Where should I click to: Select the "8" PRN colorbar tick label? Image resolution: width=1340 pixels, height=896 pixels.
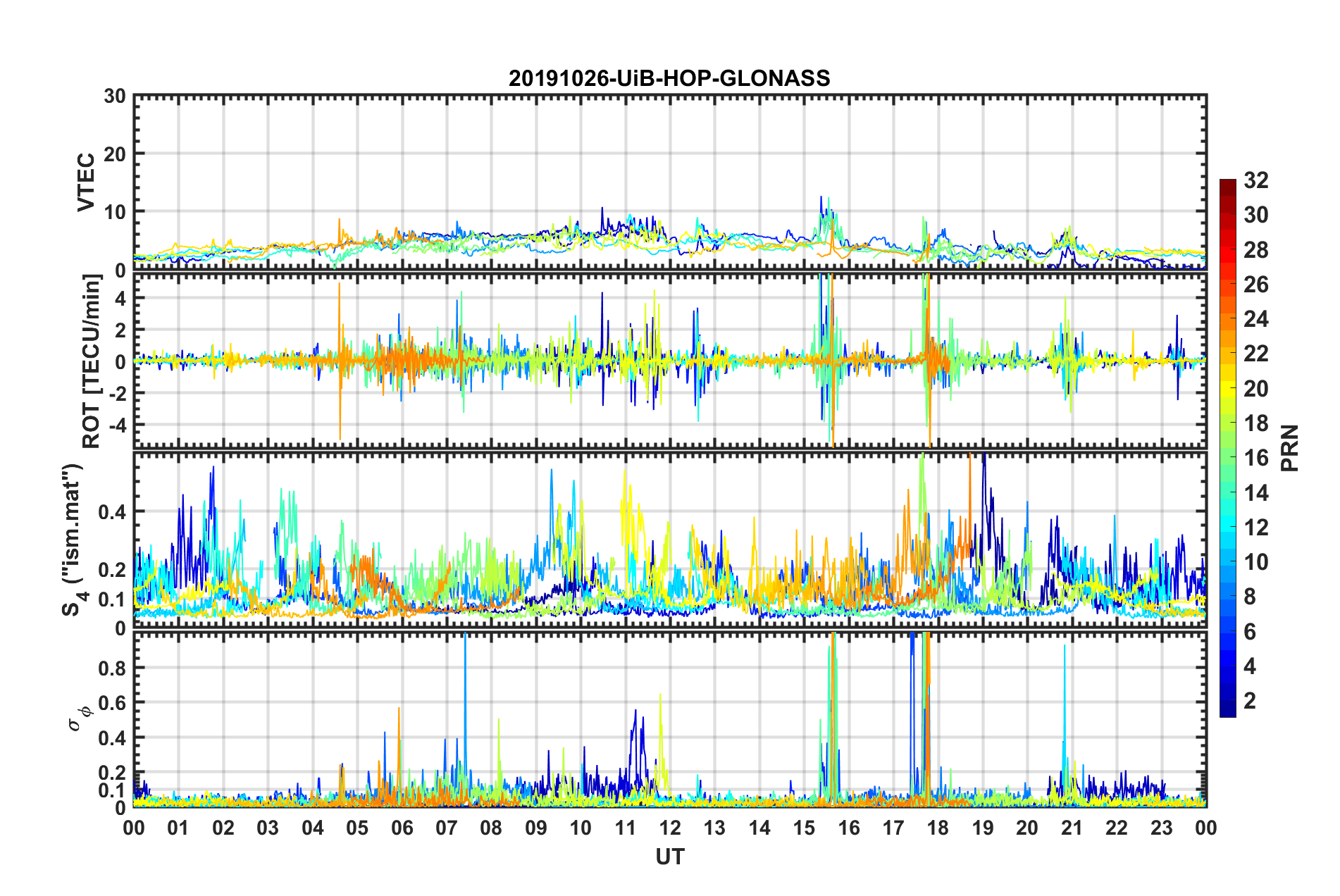tap(1250, 597)
